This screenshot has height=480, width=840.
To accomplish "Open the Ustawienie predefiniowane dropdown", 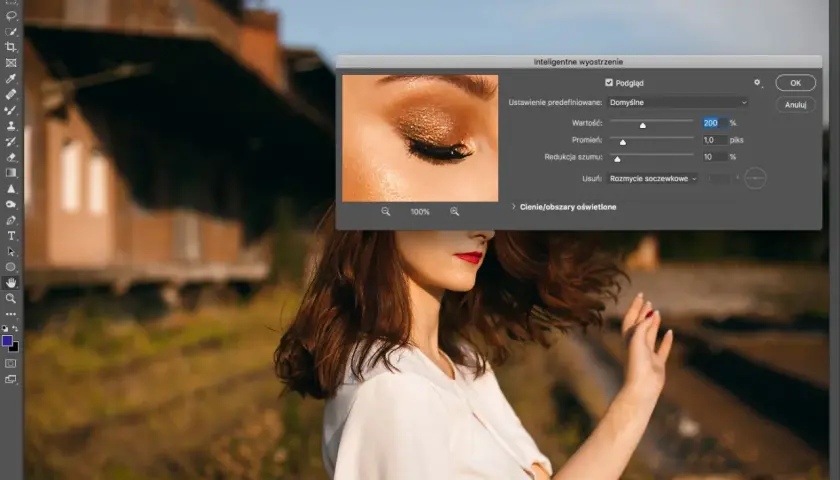I will 678,102.
